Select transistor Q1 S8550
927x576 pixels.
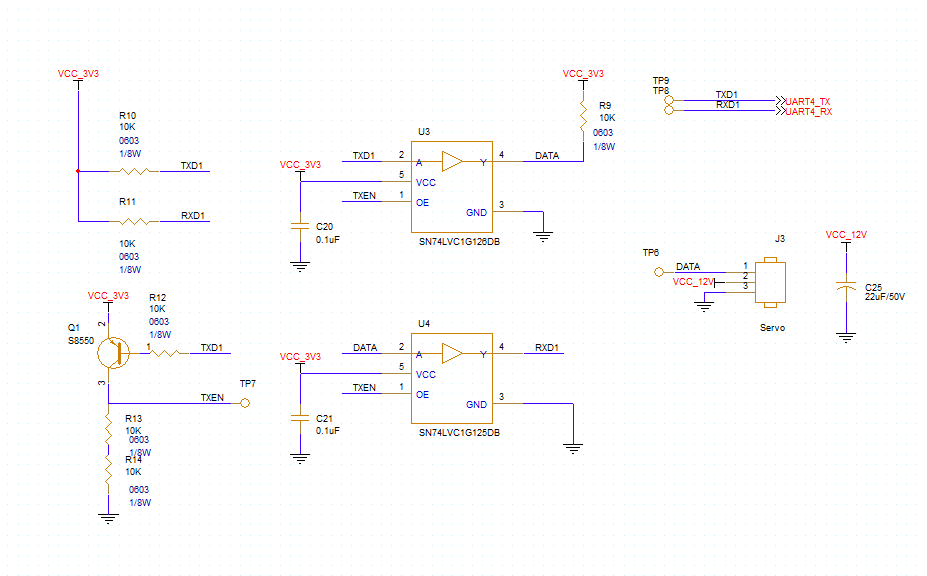(112, 352)
